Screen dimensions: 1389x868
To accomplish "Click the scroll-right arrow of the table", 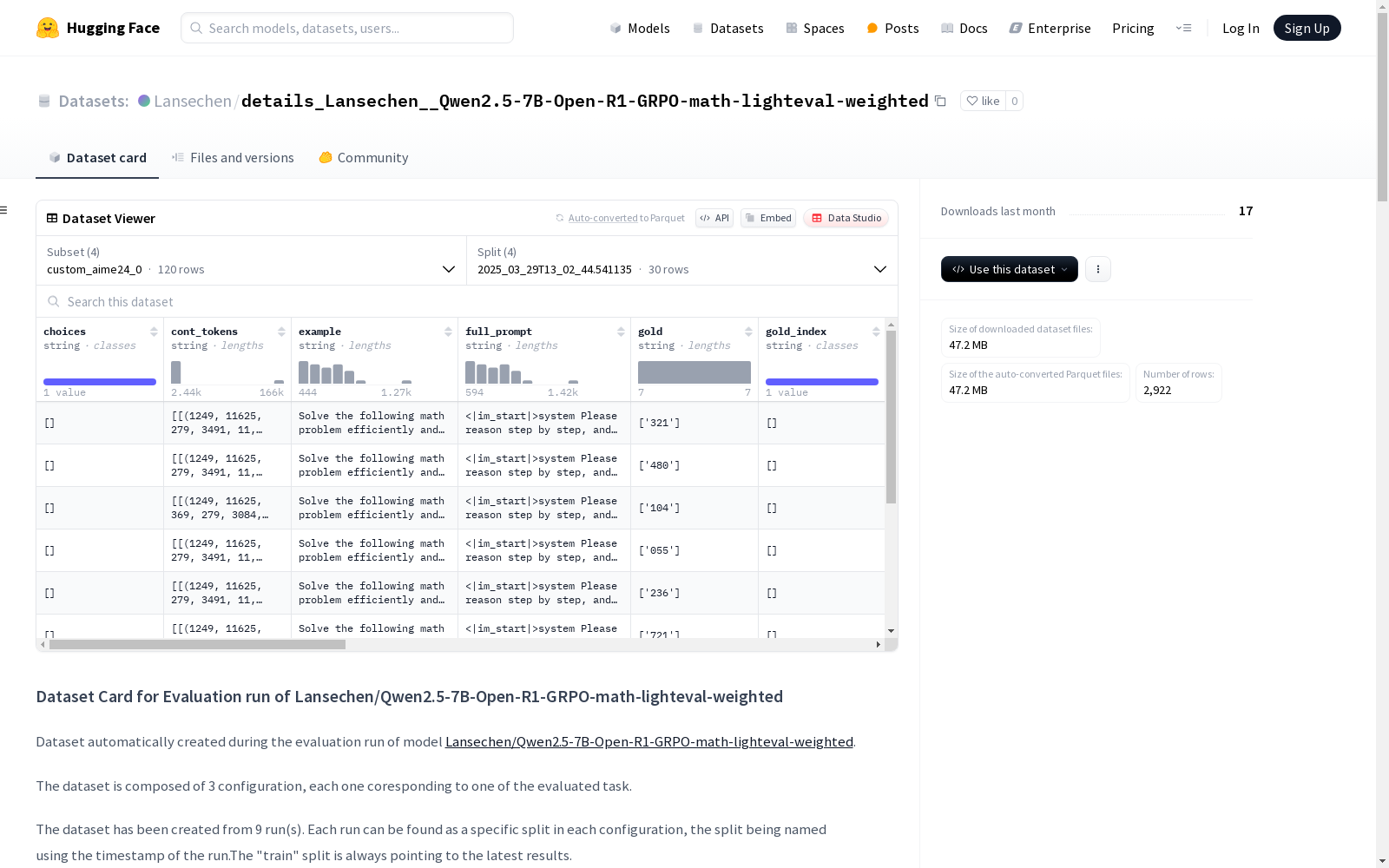I will [879, 644].
